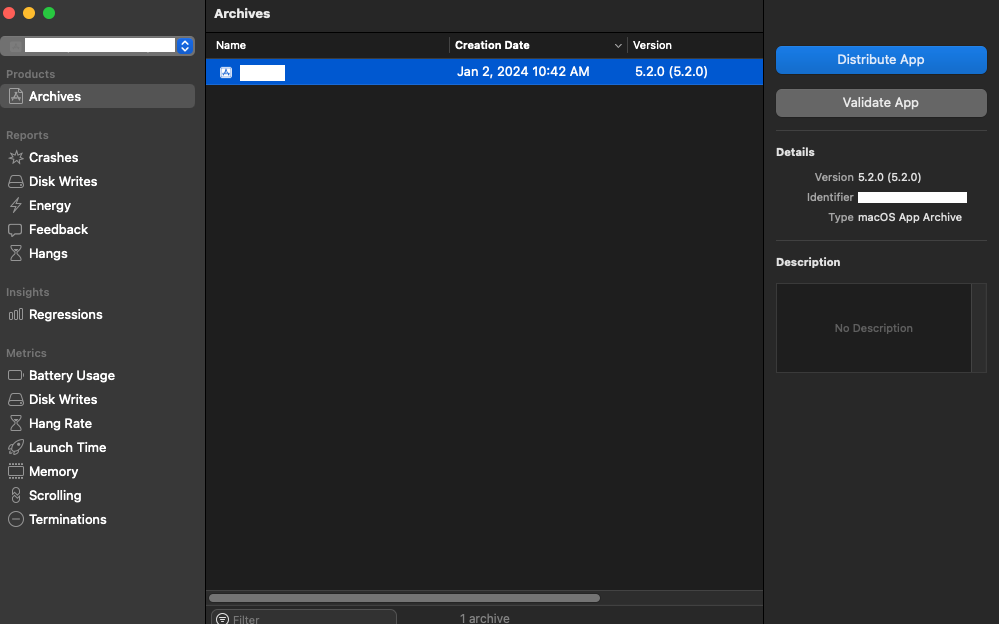Image resolution: width=999 pixels, height=624 pixels.
Task: Click the yellow minimize window button
Action: (29, 13)
